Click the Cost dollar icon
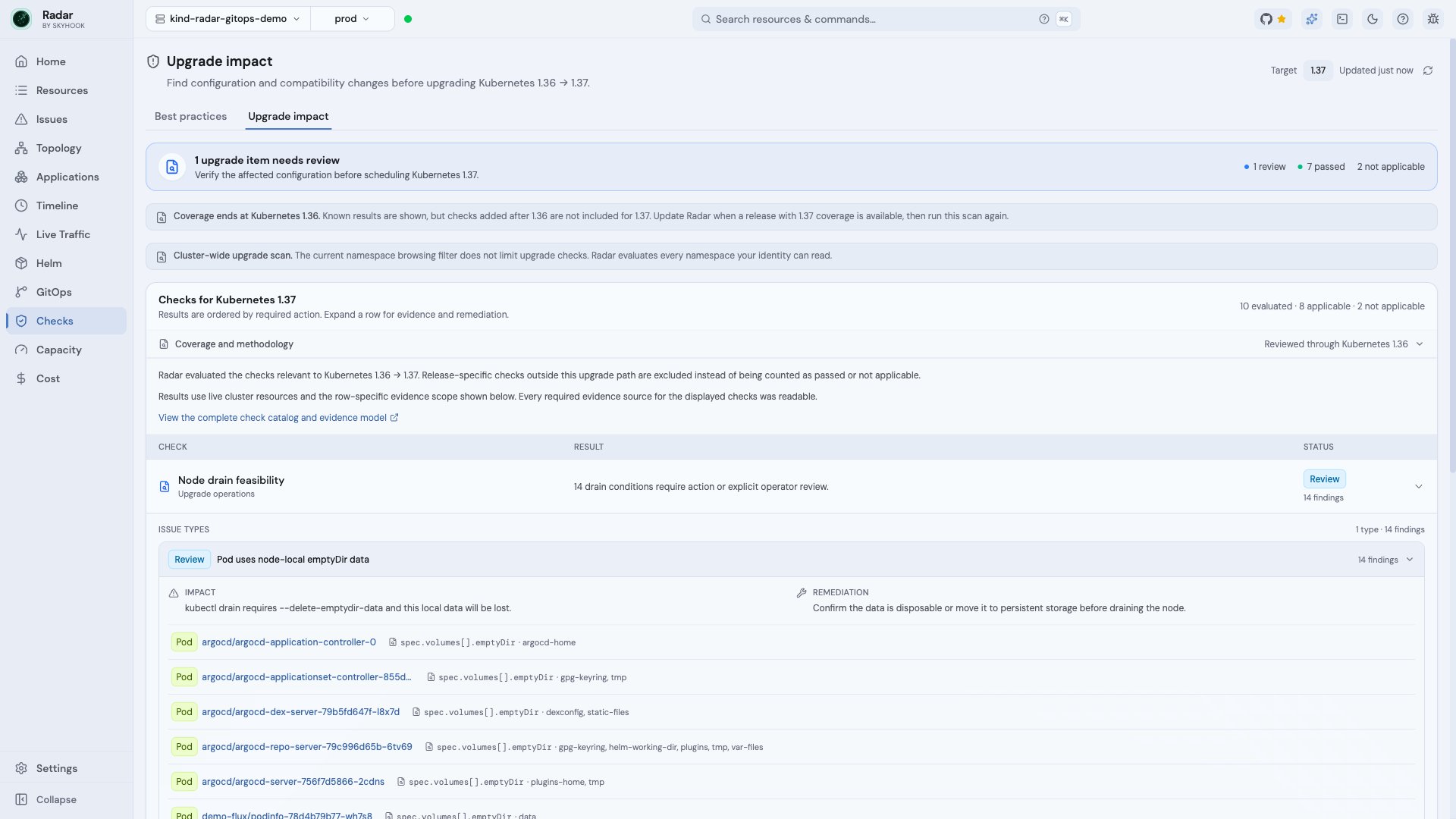 (x=21, y=378)
